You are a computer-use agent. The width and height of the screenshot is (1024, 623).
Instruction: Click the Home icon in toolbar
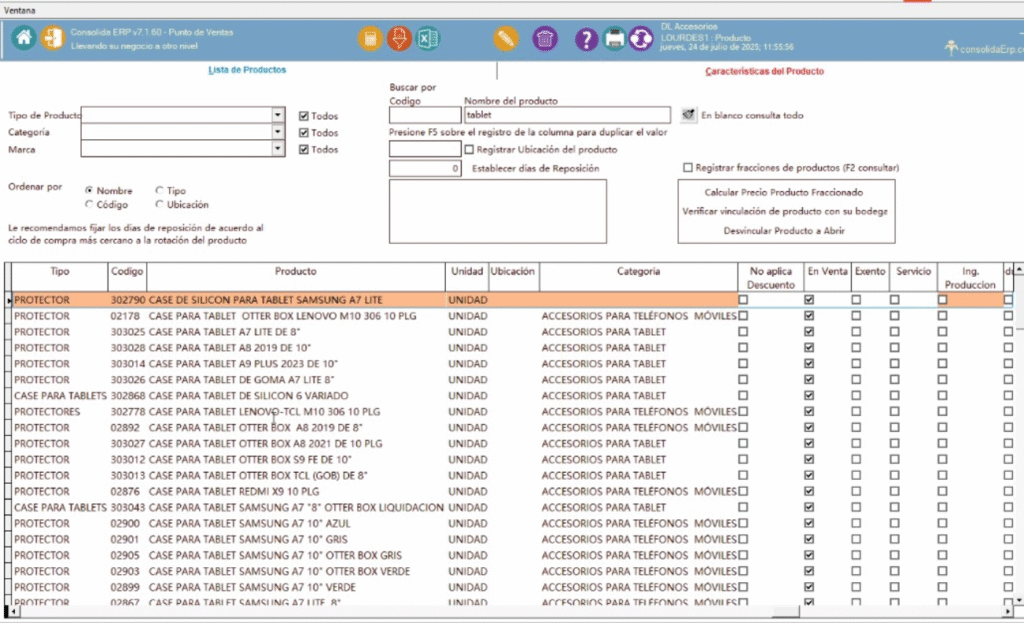pos(24,39)
